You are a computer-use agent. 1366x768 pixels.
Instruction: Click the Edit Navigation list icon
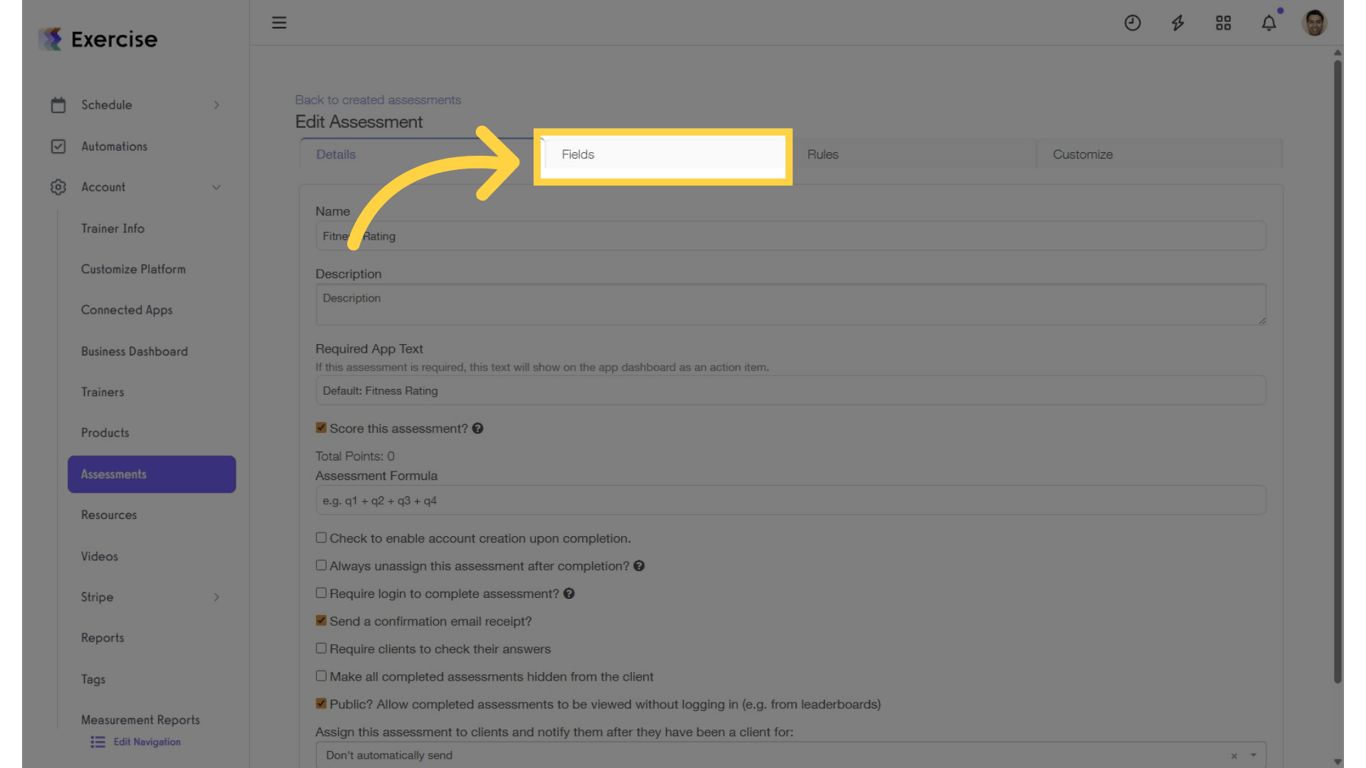click(x=97, y=741)
